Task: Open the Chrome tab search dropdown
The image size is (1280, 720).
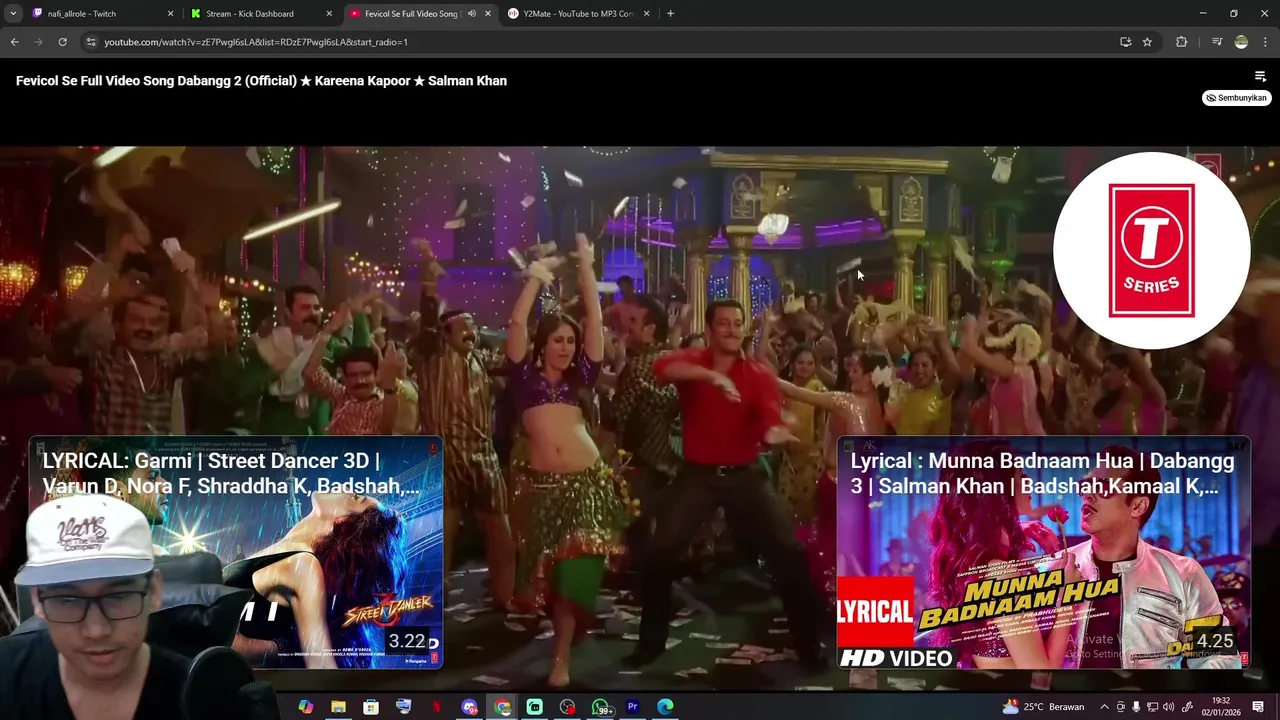Action: [13, 13]
